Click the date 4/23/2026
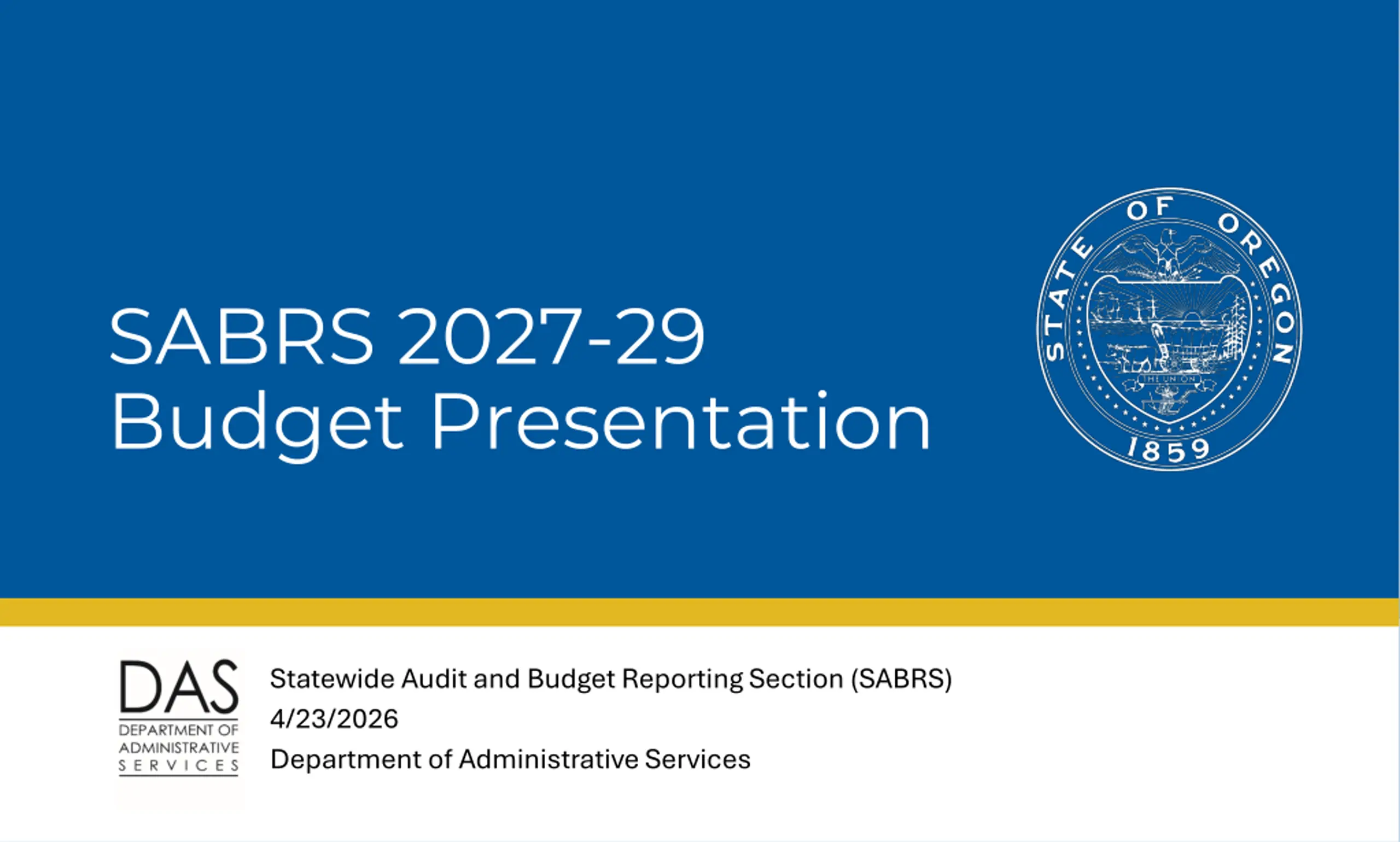 click(334, 719)
